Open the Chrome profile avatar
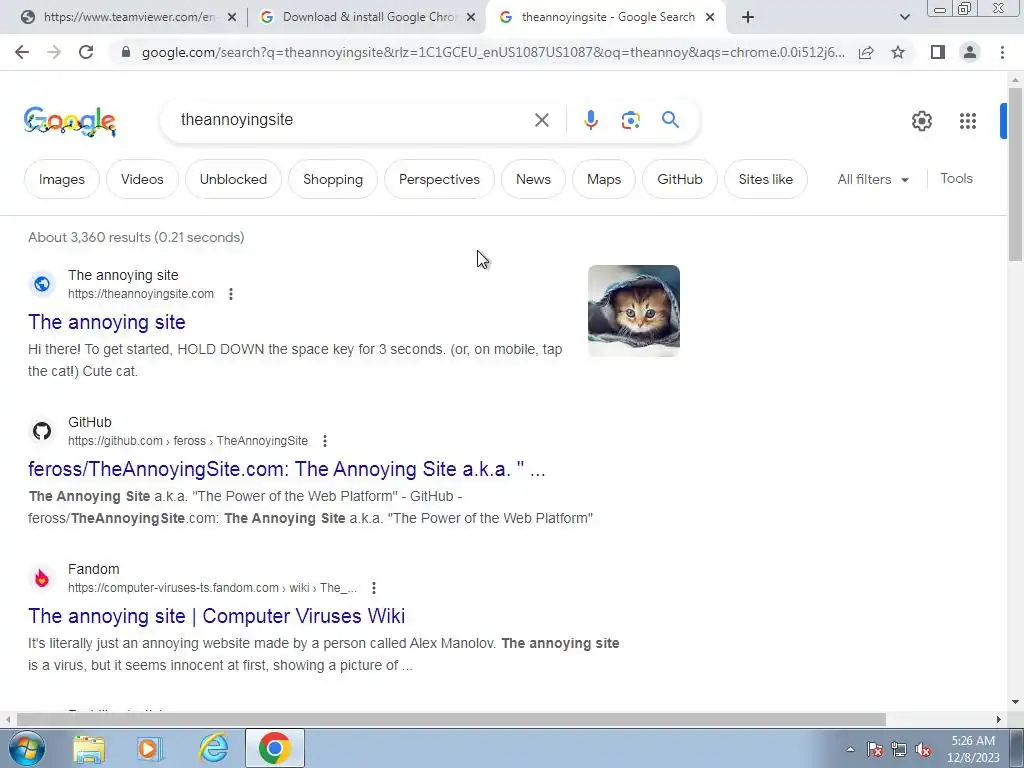Image resolution: width=1024 pixels, height=768 pixels. (x=970, y=52)
